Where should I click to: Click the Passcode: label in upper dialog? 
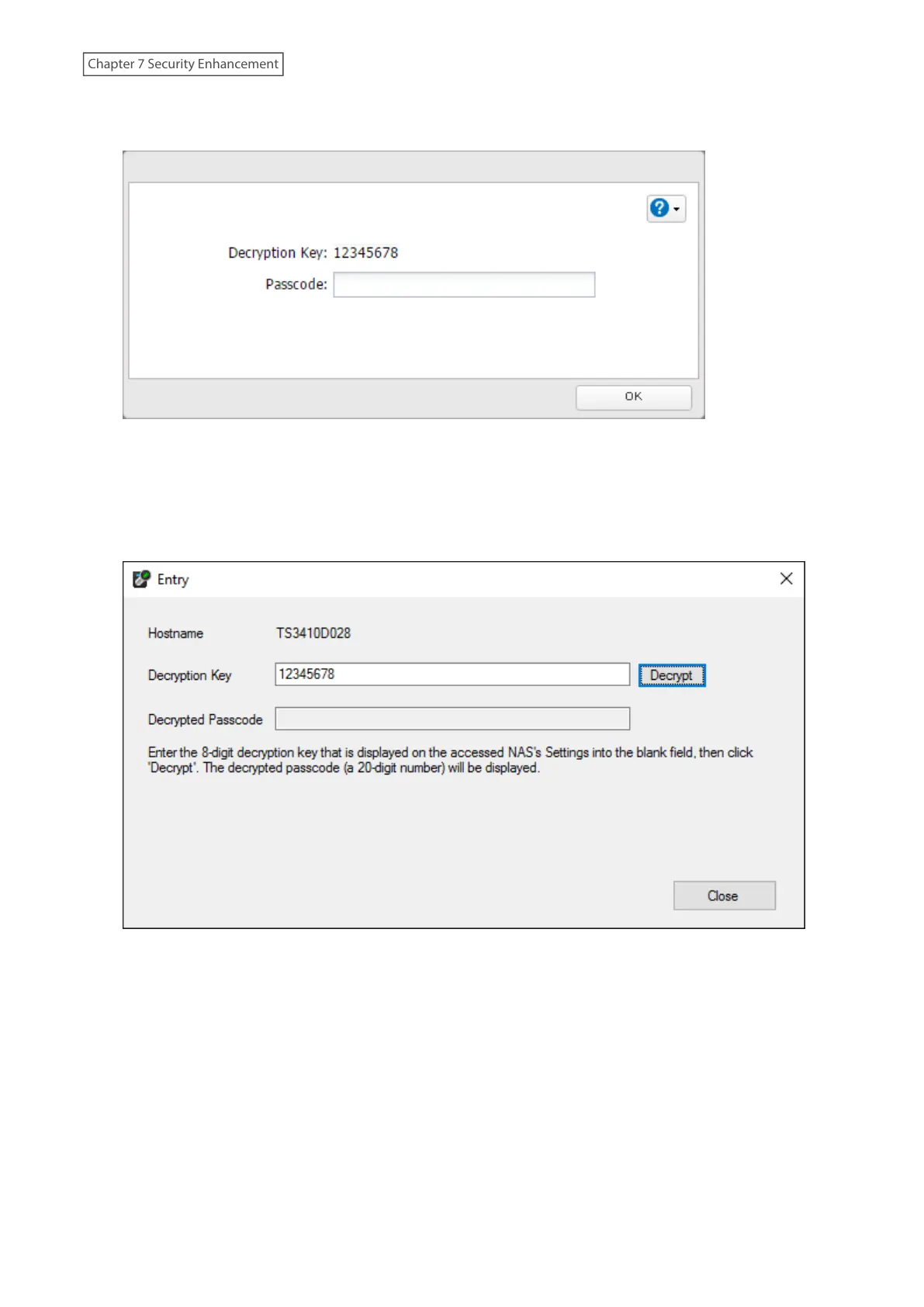[x=296, y=284]
